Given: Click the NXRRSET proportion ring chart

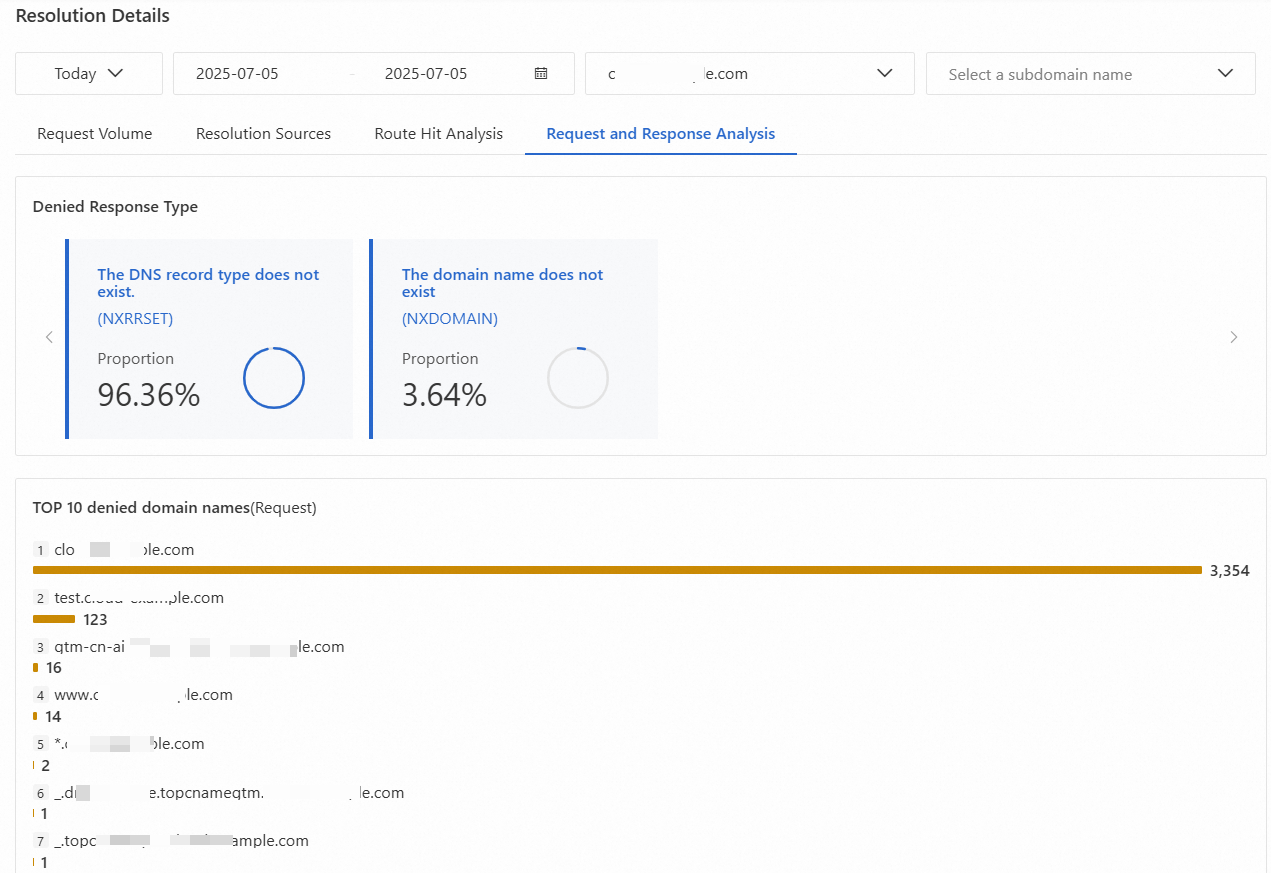Looking at the screenshot, I should coord(273,378).
